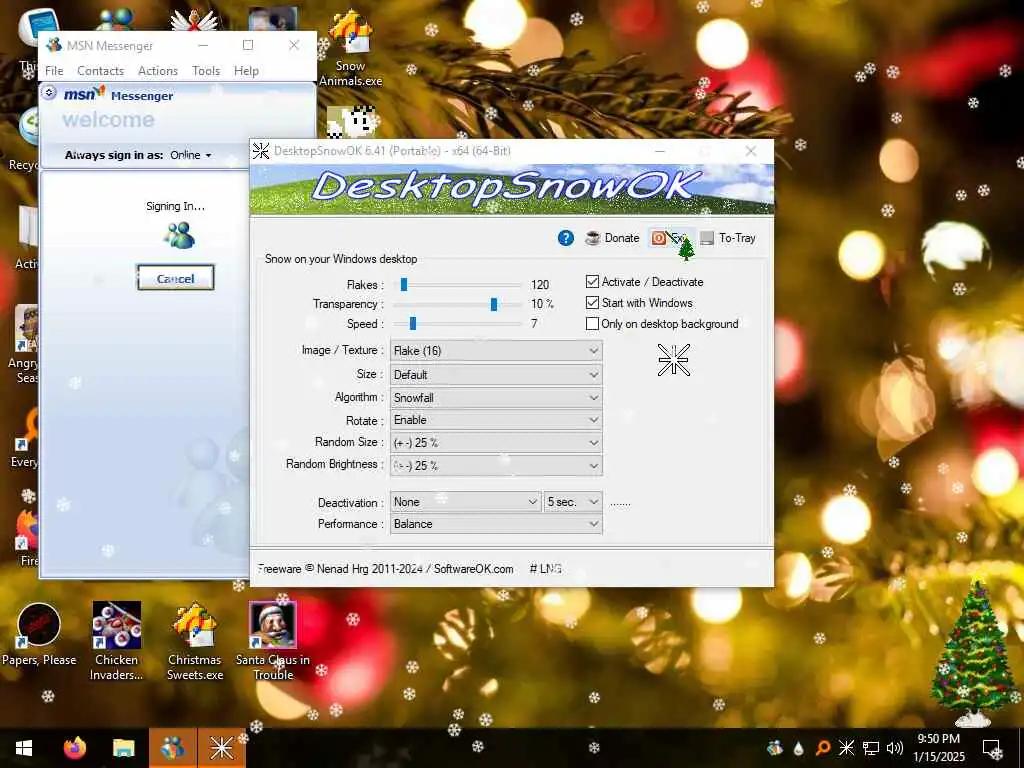Select the pixel dog desktop icon

coord(351,122)
